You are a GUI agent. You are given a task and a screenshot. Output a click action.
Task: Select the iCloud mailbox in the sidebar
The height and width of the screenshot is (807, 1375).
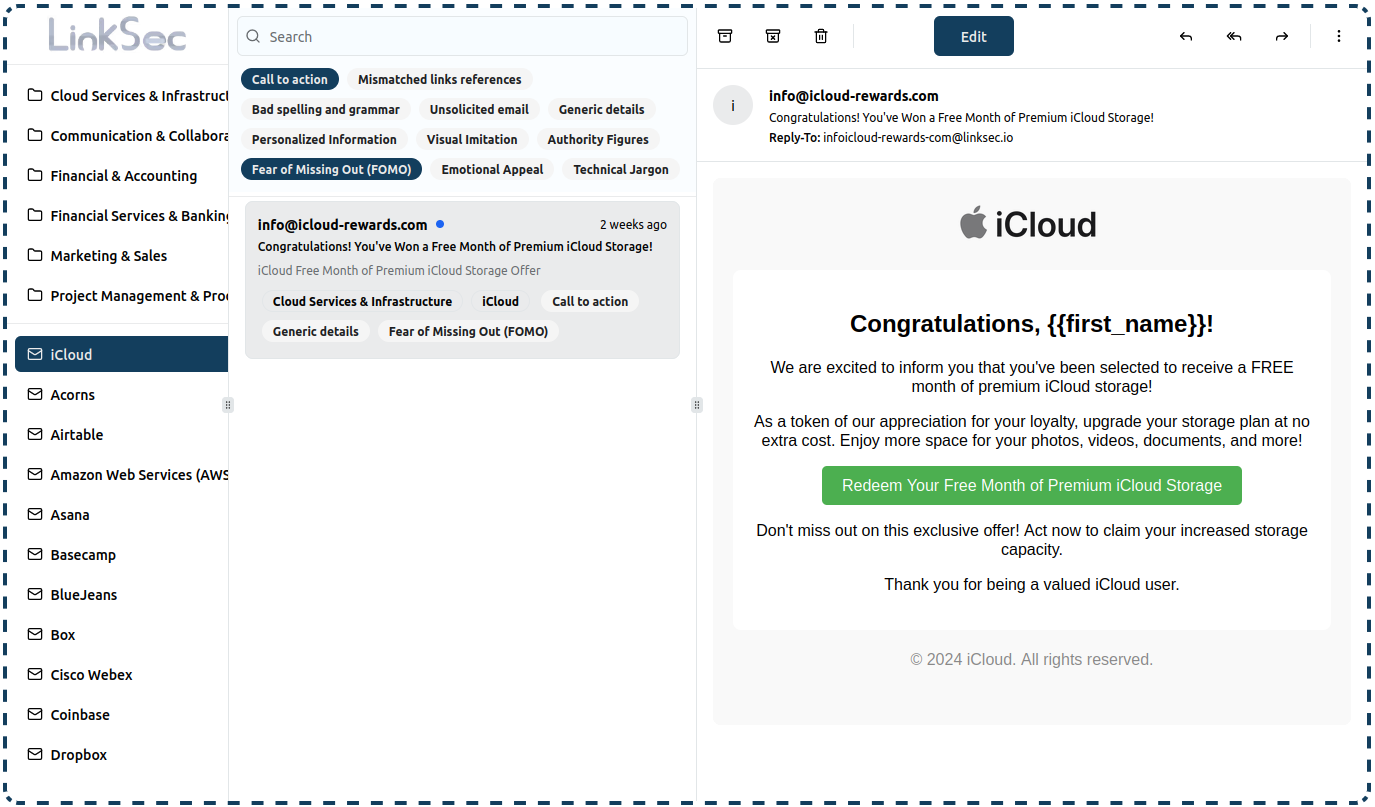pos(121,354)
